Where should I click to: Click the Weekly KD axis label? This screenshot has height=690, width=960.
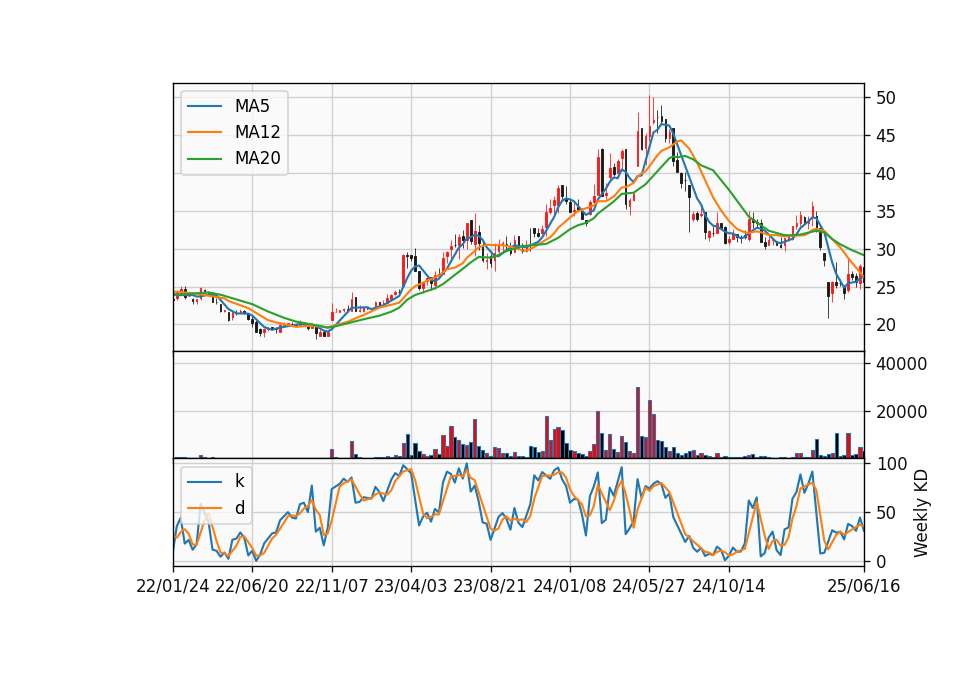921,513
